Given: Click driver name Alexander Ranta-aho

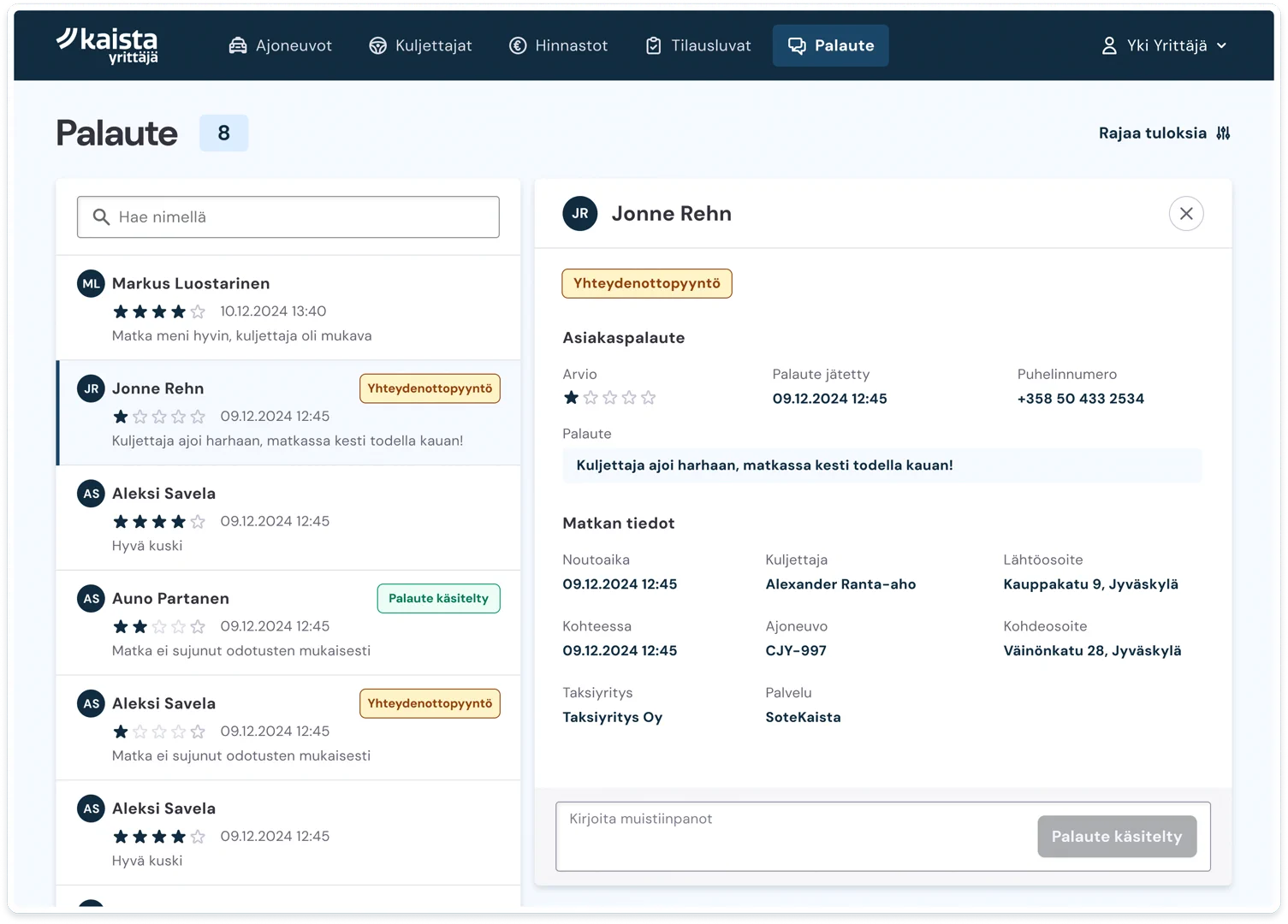Looking at the screenshot, I should coord(840,584).
